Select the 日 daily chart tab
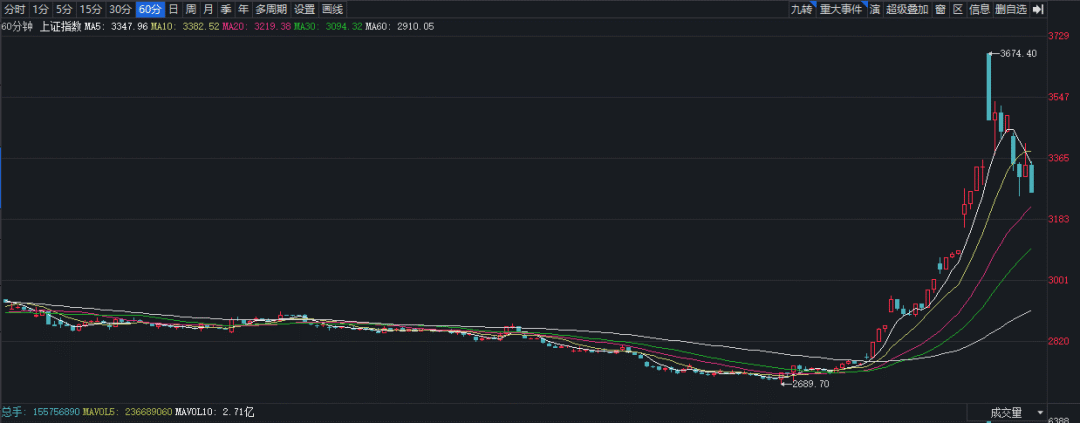The image size is (1080, 423). [x=174, y=9]
